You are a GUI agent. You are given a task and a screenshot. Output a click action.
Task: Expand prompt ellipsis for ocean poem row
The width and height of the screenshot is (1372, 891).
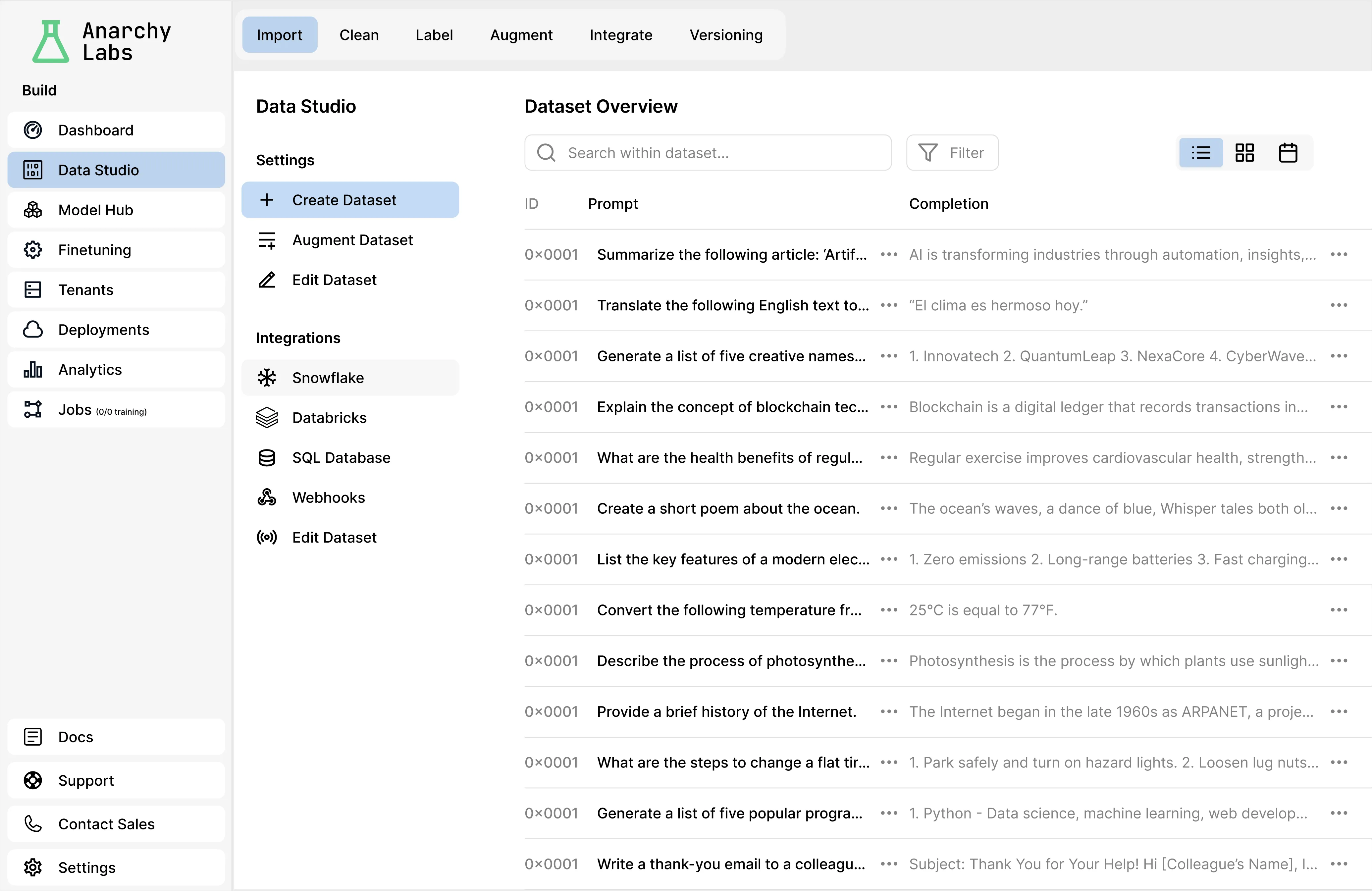(889, 508)
